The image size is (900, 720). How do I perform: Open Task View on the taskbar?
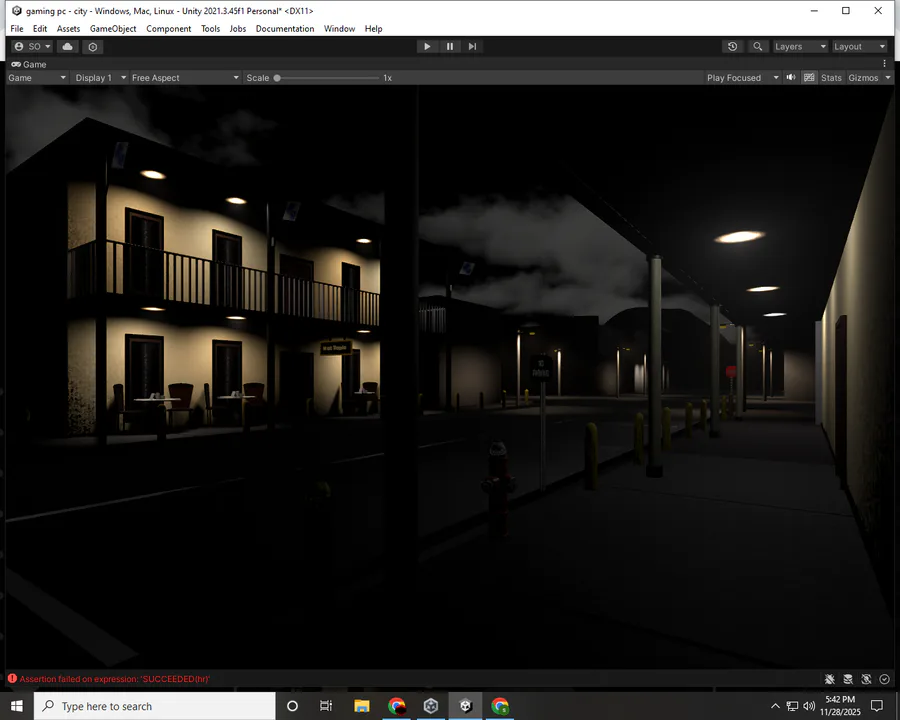326,706
